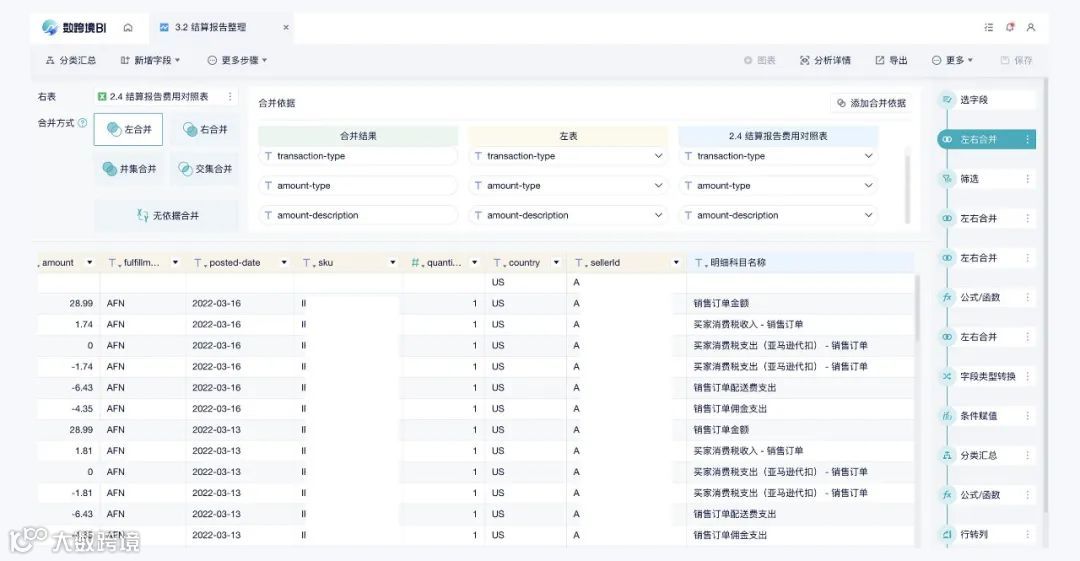Click the 图表 toolbar button
Screen dimensions: 1080x561
tap(760, 61)
